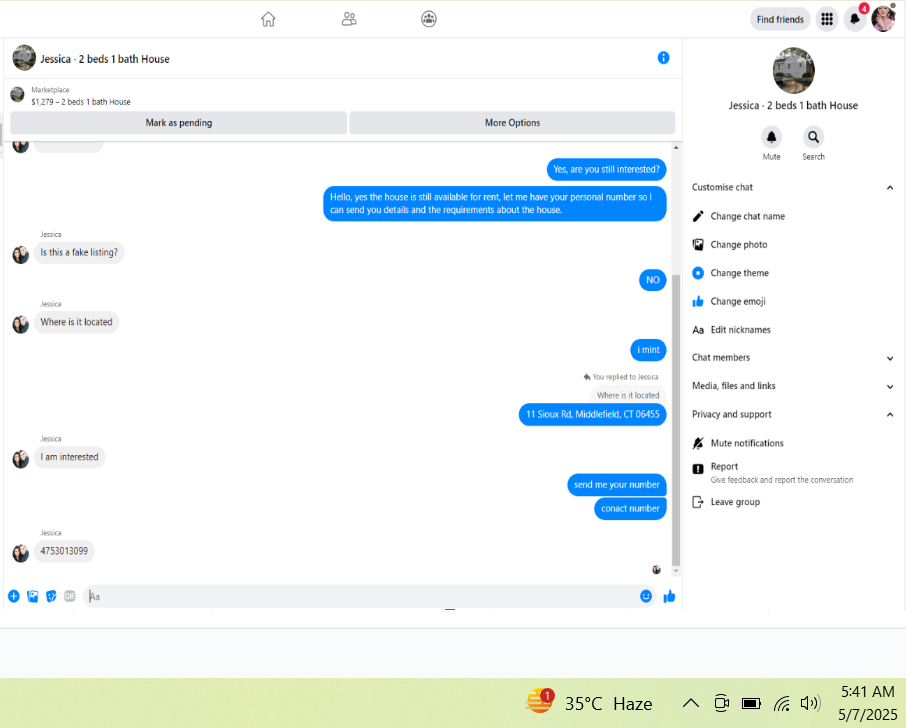This screenshot has height=728, width=906.
Task: Click the taskbar volume speaker icon
Action: (810, 703)
